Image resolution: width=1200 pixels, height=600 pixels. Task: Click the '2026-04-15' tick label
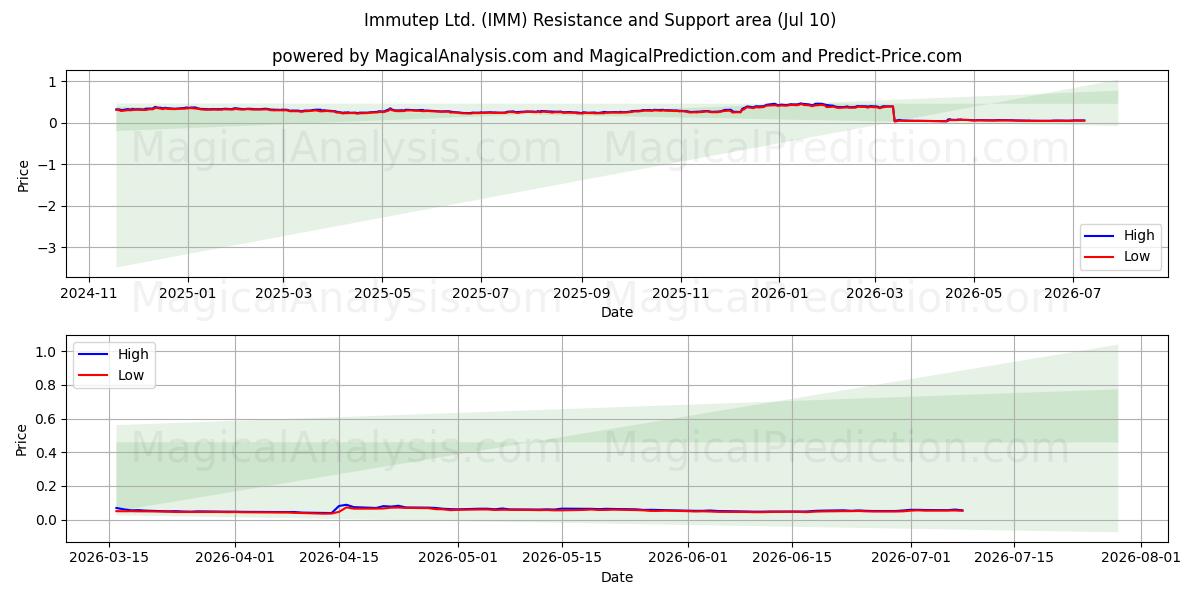pos(339,558)
